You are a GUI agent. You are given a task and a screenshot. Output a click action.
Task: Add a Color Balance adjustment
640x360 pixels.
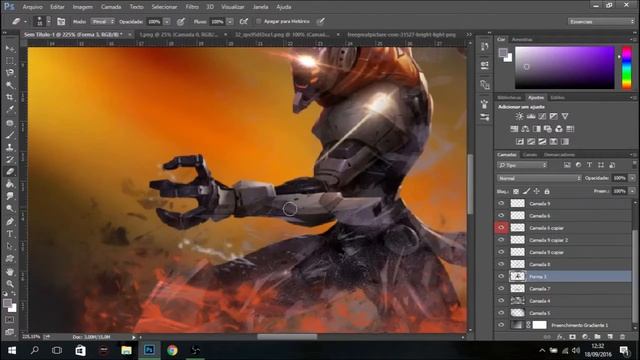pyautogui.click(x=525, y=129)
